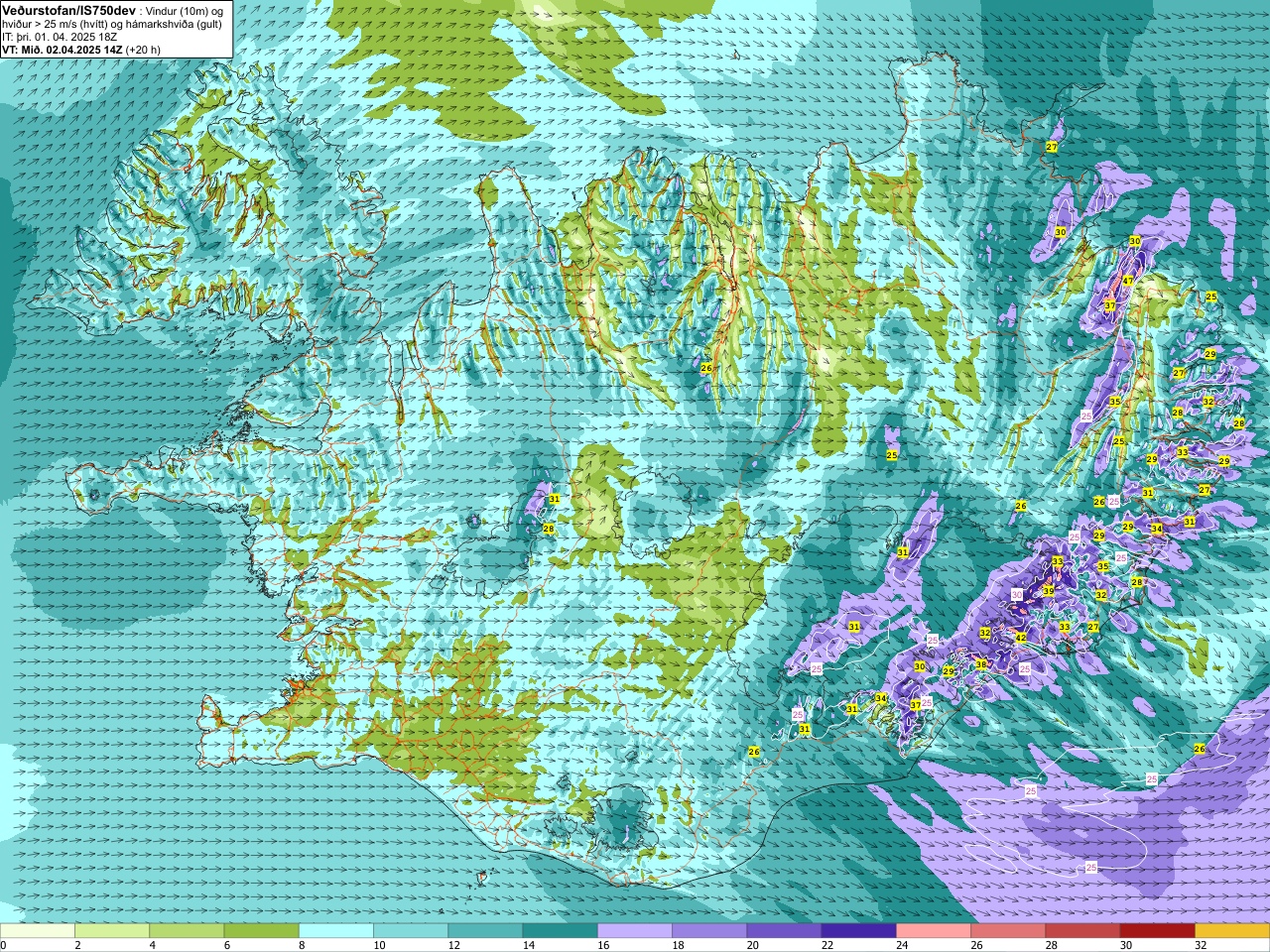1270x952 pixels.
Task: Pick the pale yellow 0–2 scale swatch
Action: pyautogui.click(x=38, y=931)
